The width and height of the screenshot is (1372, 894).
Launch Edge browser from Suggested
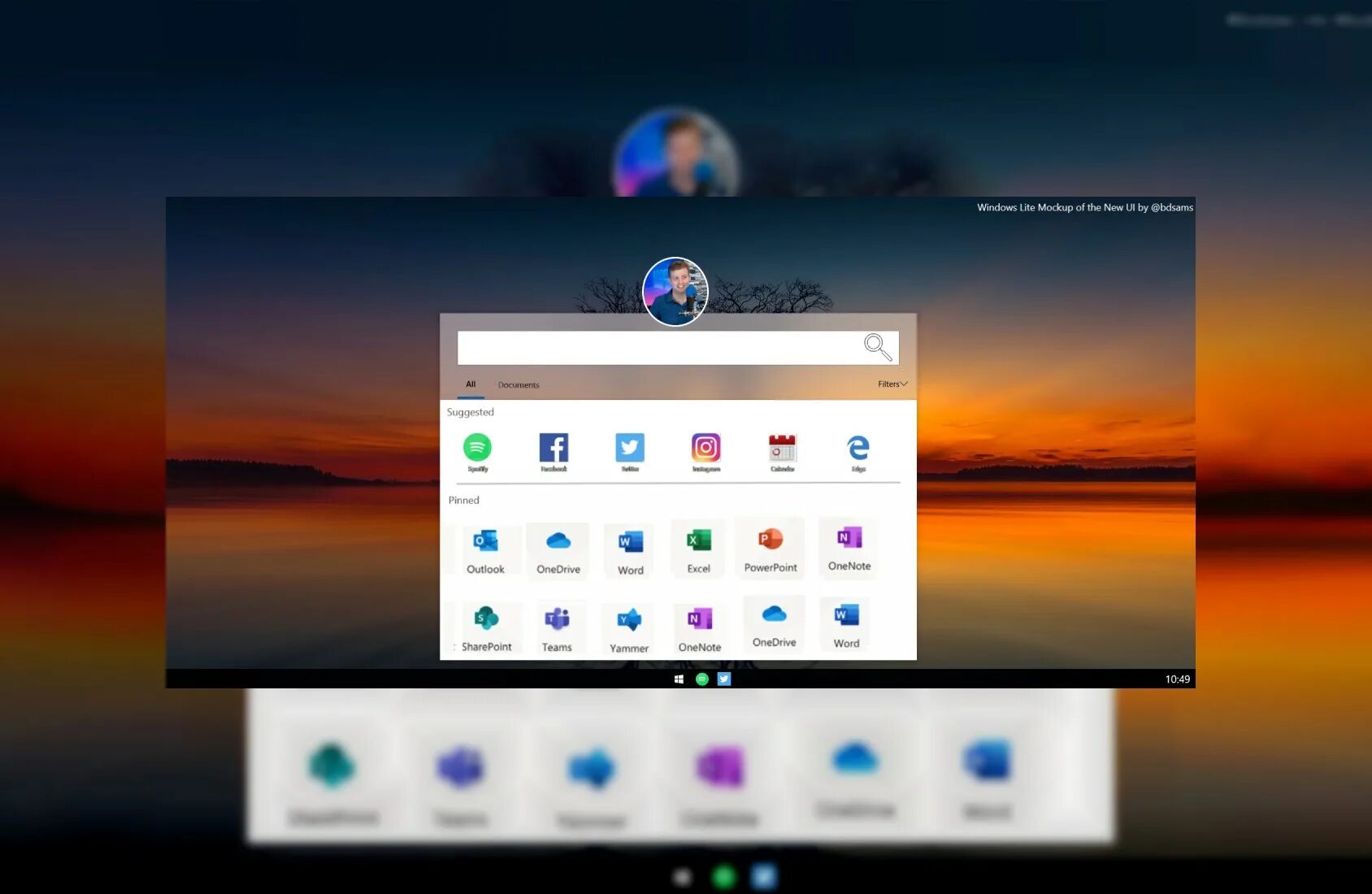point(858,451)
